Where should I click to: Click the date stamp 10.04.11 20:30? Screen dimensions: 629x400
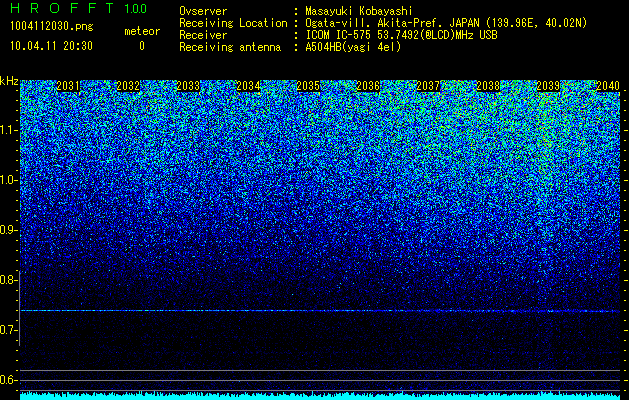pyautogui.click(x=51, y=46)
